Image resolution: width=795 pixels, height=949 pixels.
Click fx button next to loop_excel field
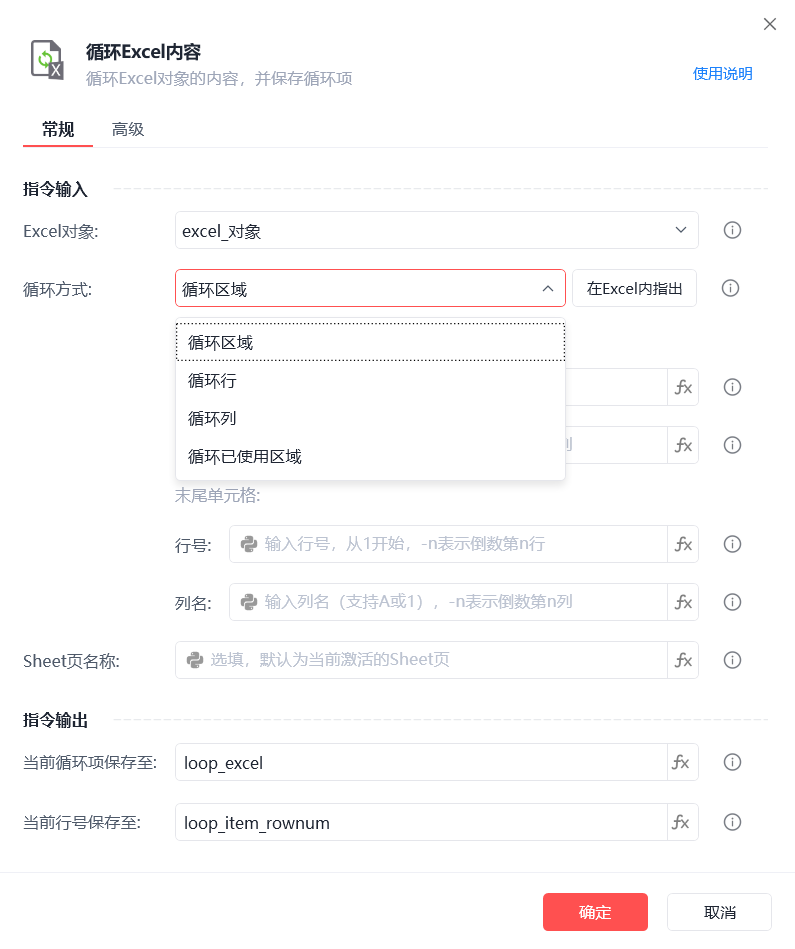[x=681, y=763]
